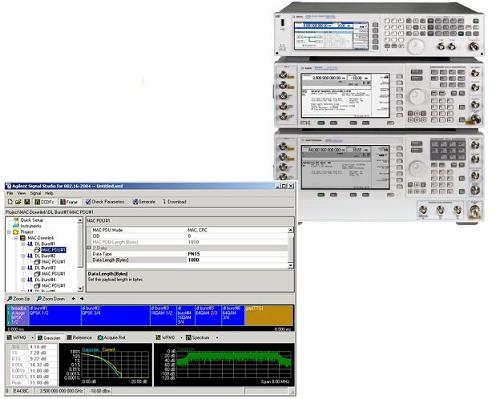This screenshot has width=500, height=399.
Task: Click the Download to instrument button
Action: click(x=174, y=202)
